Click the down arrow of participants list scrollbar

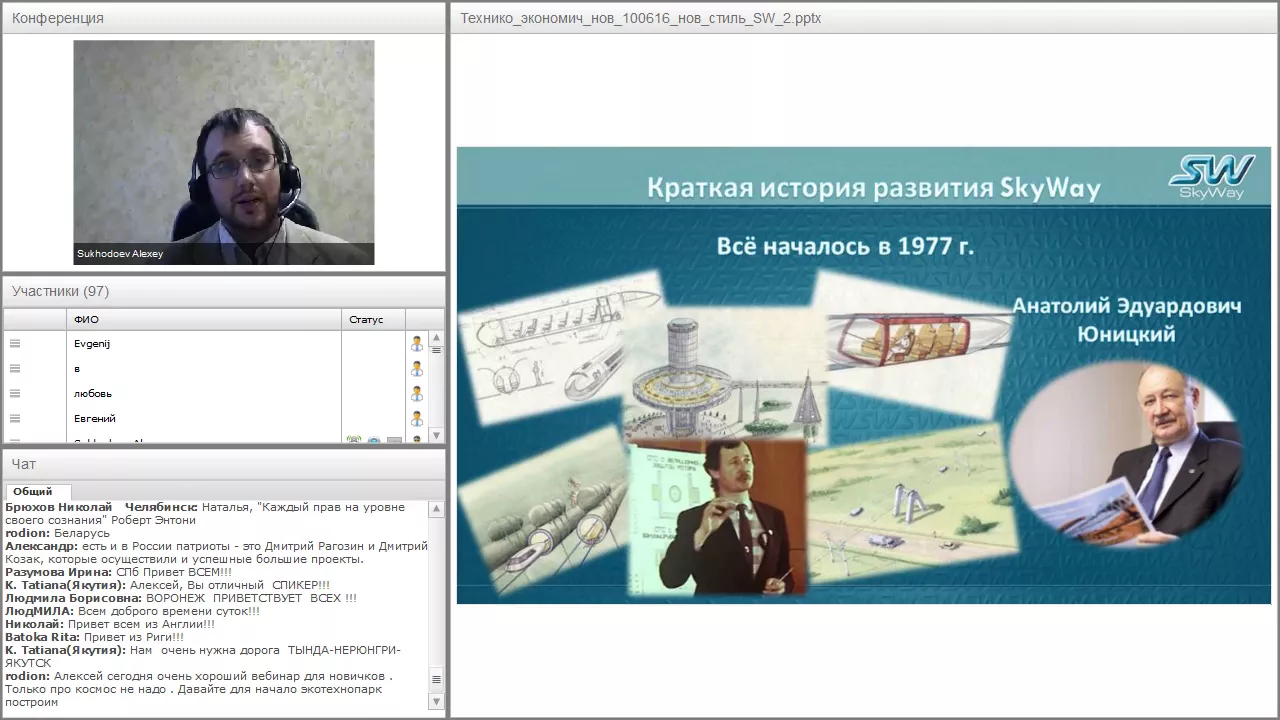point(436,435)
